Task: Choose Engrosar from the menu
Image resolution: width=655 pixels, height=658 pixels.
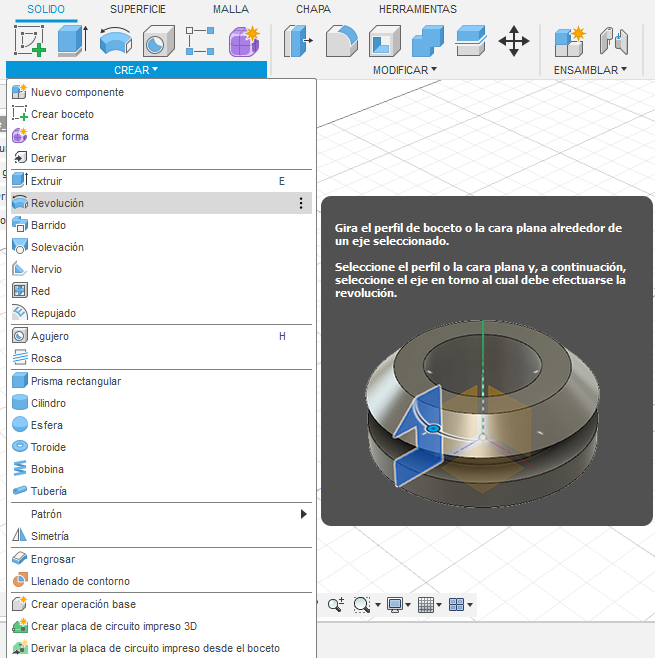Action: [x=161, y=559]
